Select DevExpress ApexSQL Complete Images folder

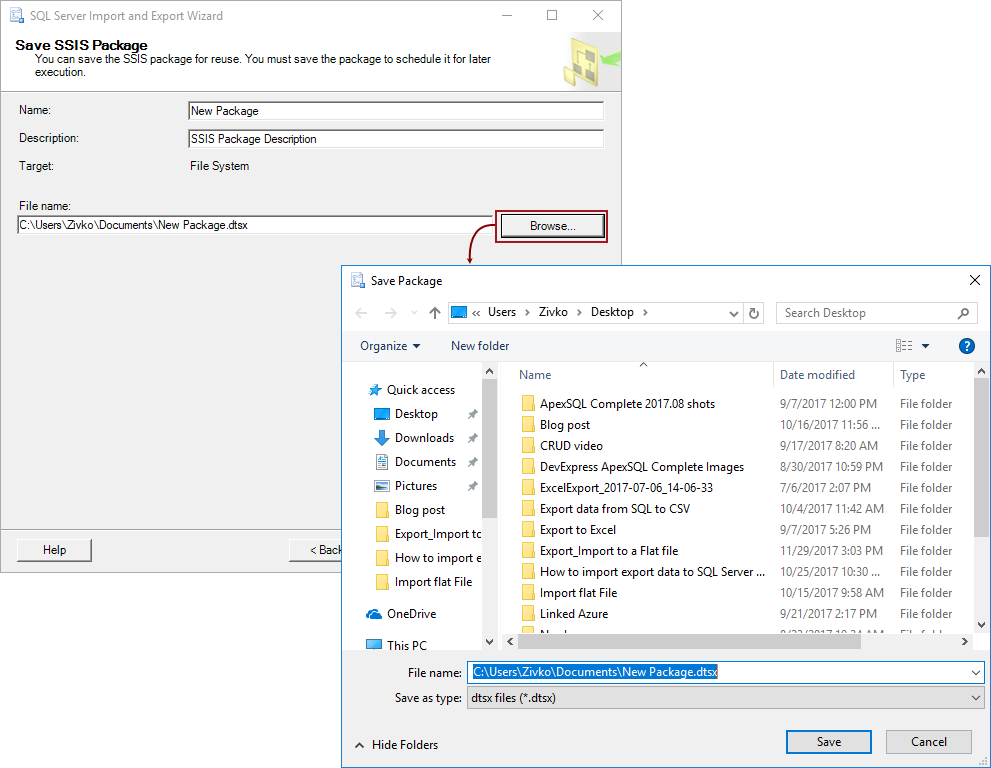(641, 466)
